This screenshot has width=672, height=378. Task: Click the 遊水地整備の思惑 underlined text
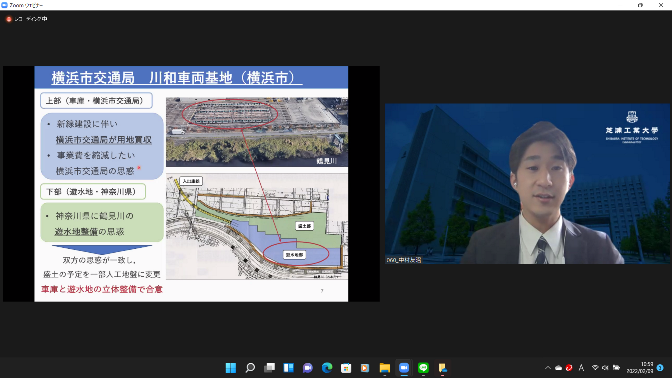tap(89, 231)
